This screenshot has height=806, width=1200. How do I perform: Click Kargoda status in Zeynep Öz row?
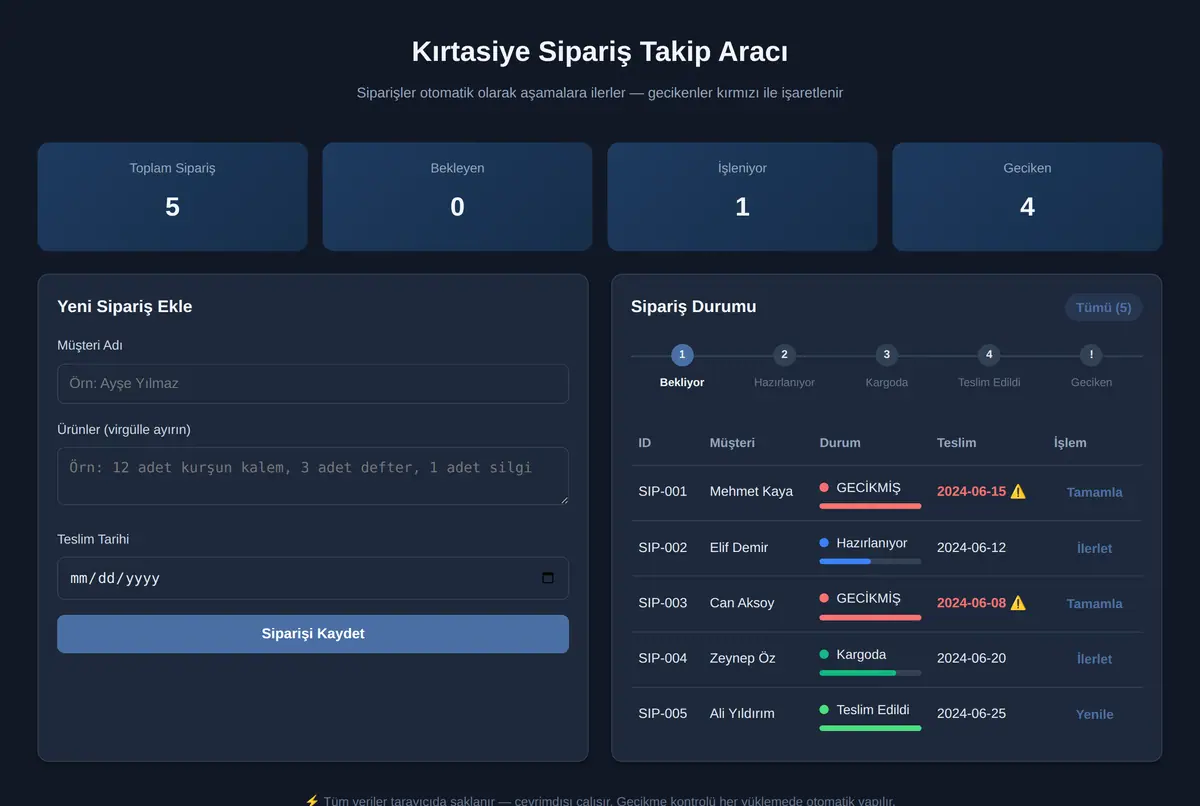(x=861, y=654)
